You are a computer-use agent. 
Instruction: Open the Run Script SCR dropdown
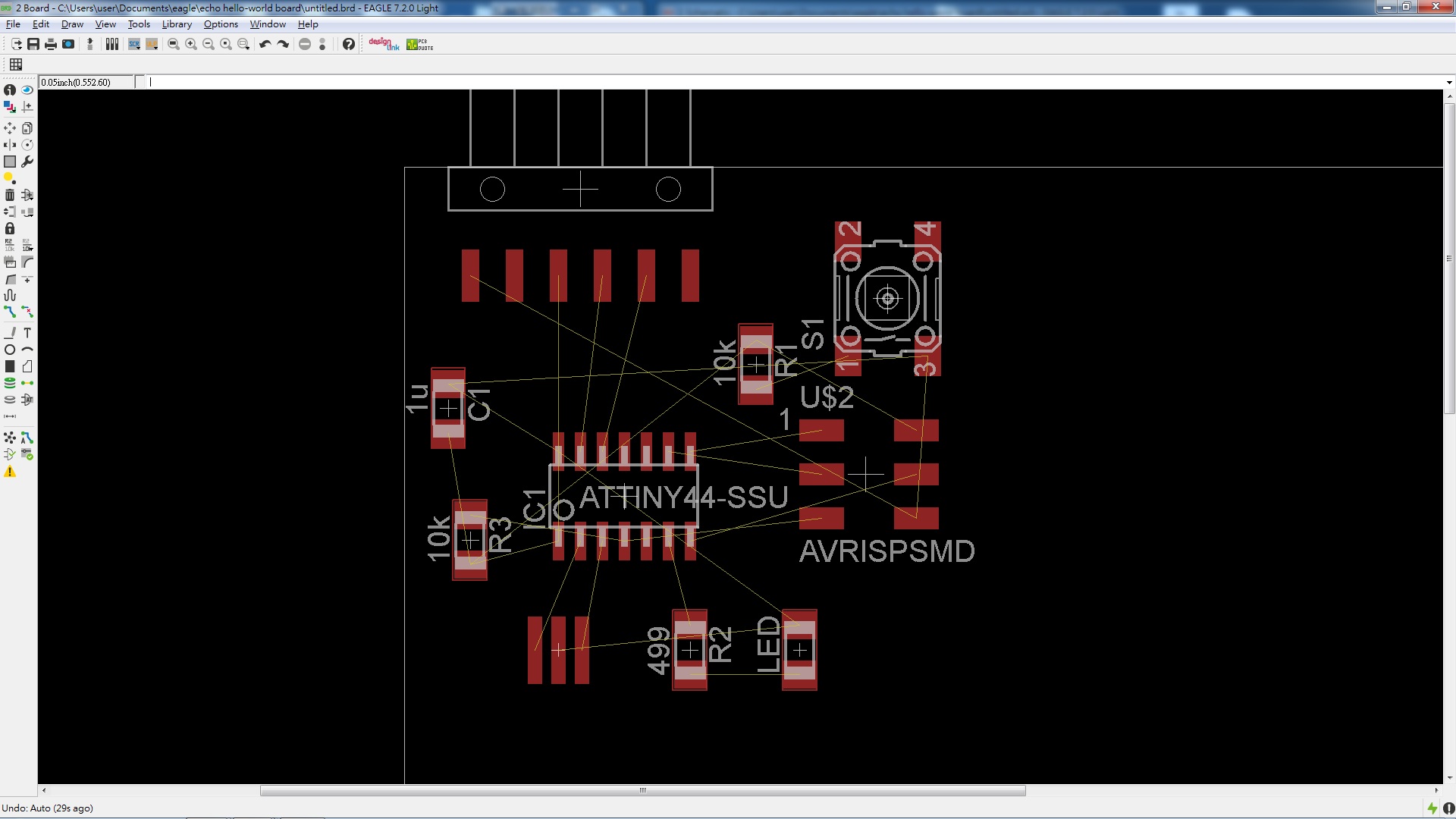coord(134,44)
